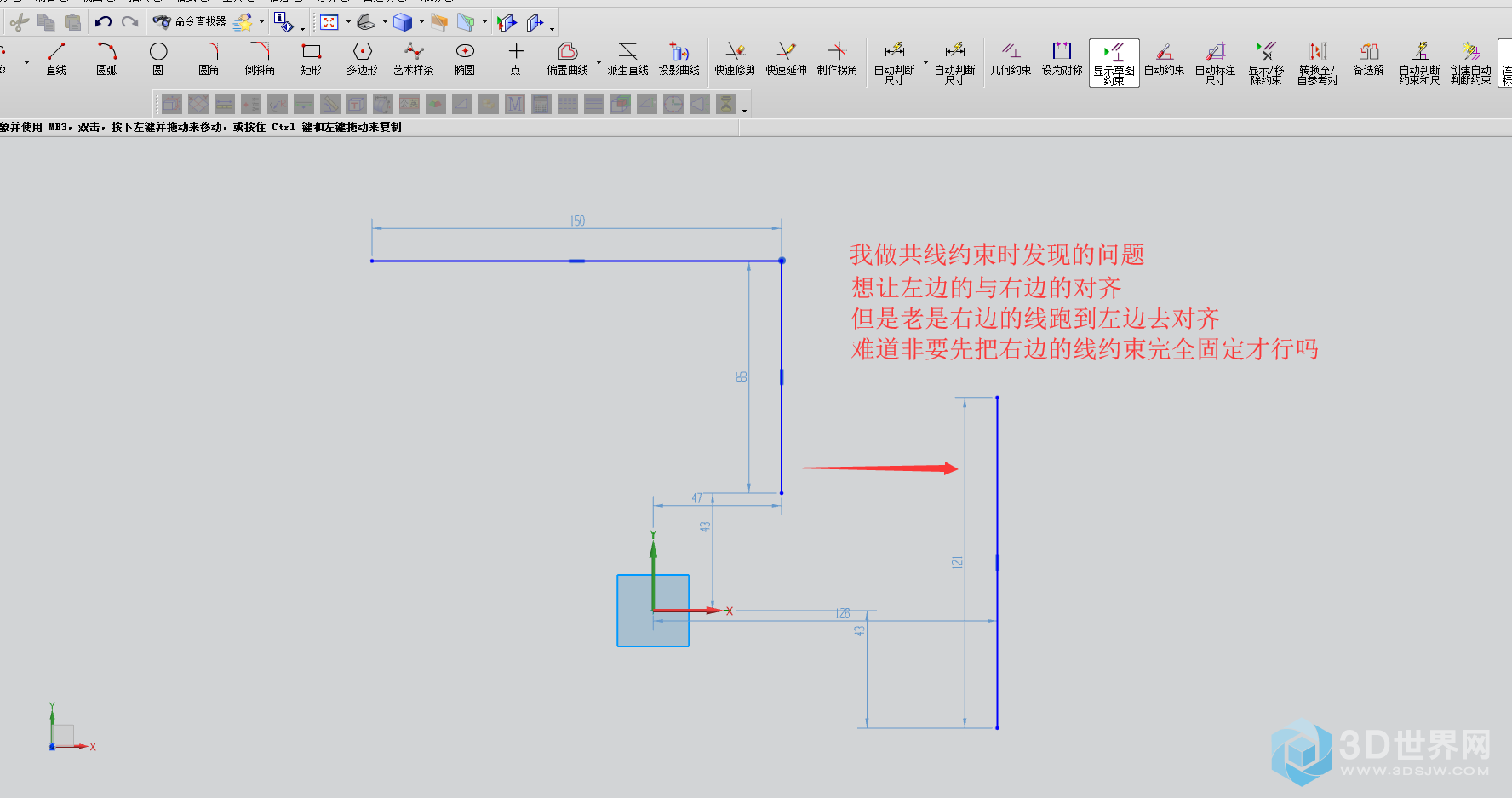Select the 150 dimension text
Viewport: 1512px width, 798px height.
578,221
